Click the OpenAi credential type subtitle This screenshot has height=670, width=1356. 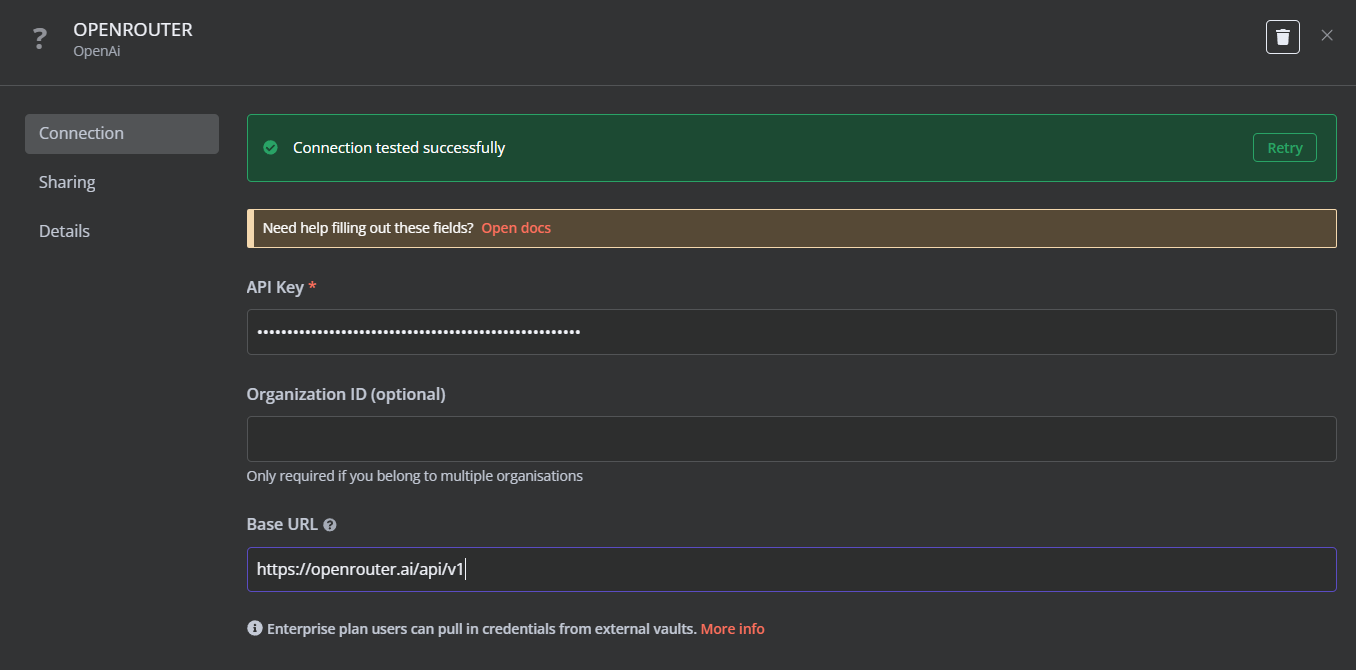(x=97, y=51)
